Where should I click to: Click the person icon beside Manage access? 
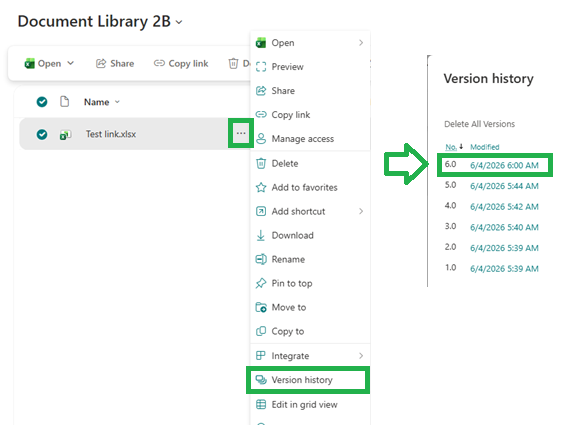tap(261, 139)
